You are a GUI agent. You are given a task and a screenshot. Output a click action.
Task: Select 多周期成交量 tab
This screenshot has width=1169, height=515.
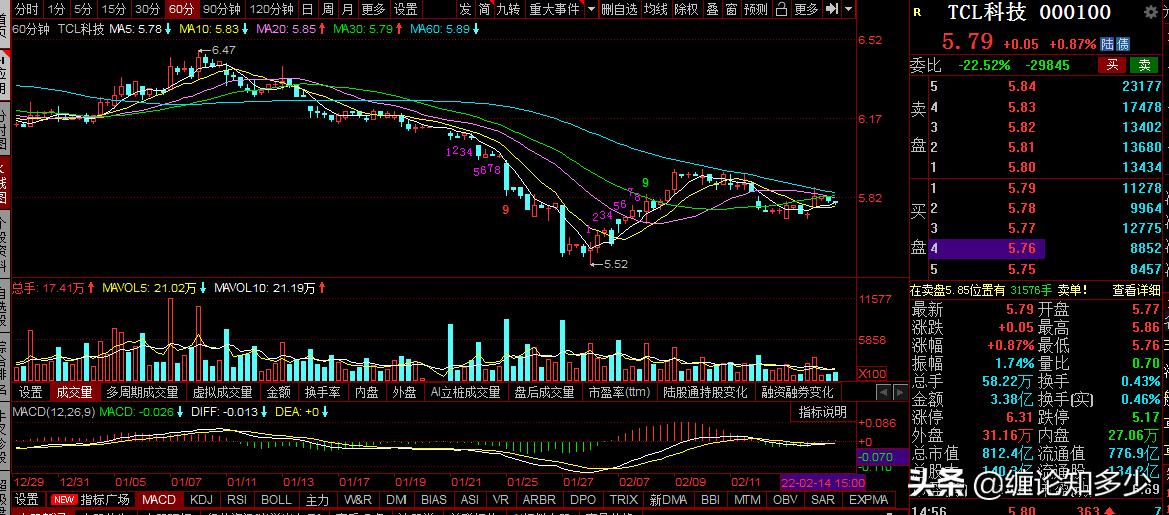142,392
